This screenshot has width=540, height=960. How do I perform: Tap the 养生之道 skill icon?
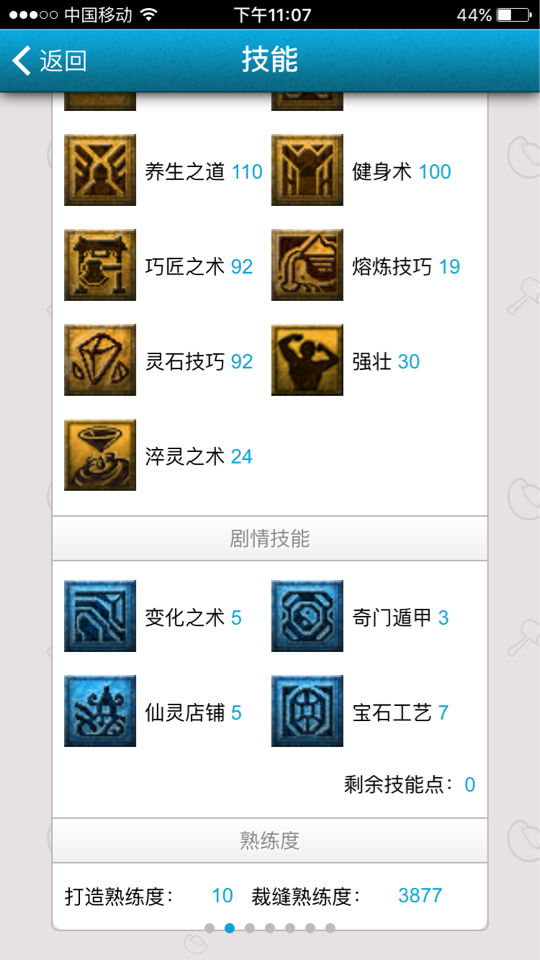100,170
